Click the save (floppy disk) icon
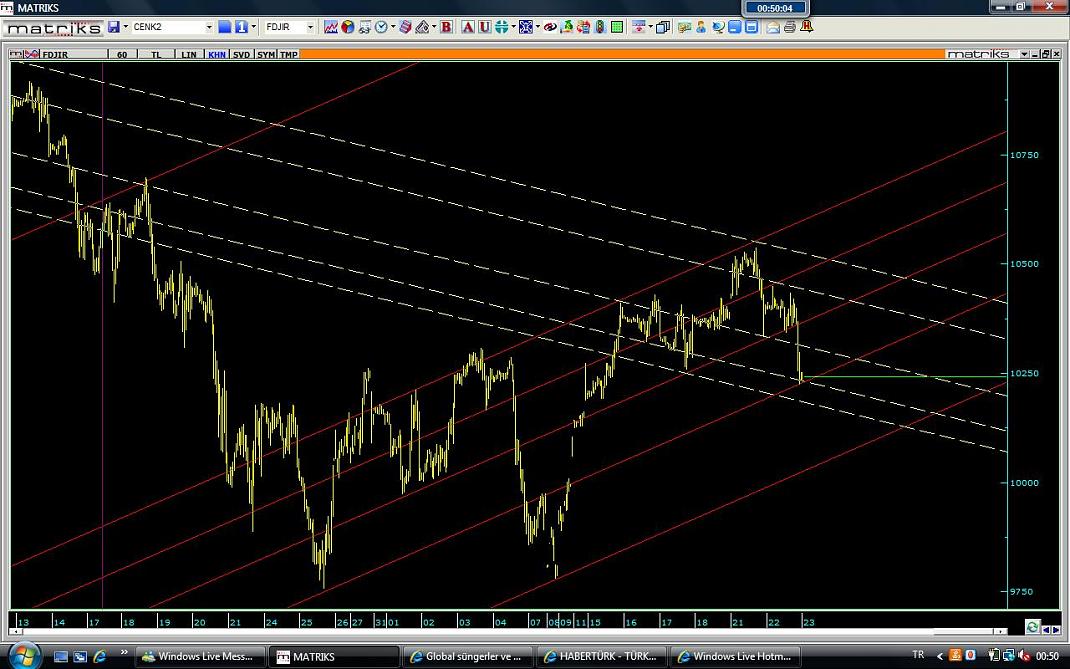Screen dimensions: 1070x669 pos(114,27)
